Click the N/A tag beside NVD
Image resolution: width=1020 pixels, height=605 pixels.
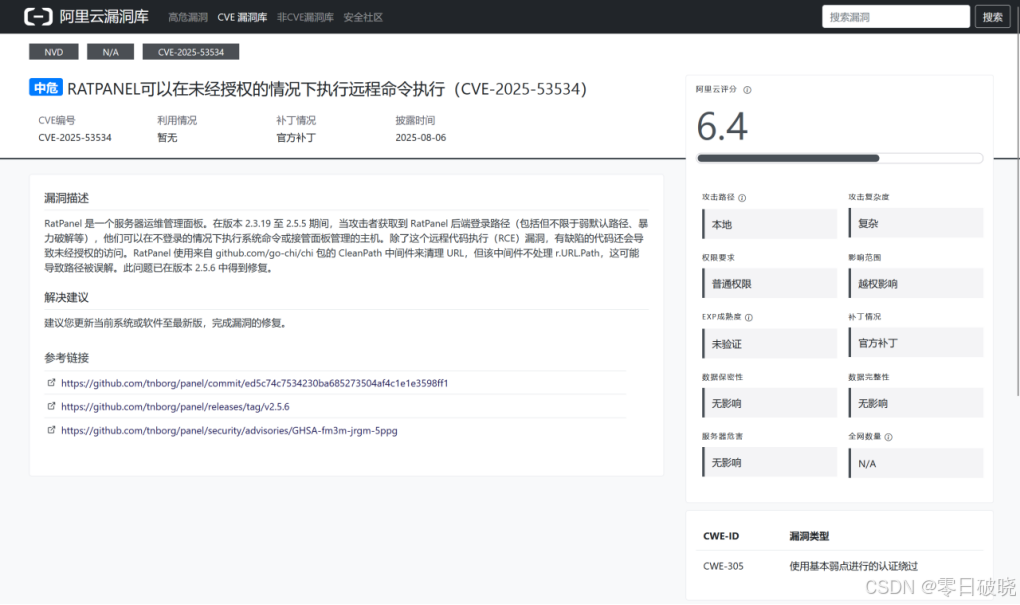[111, 52]
